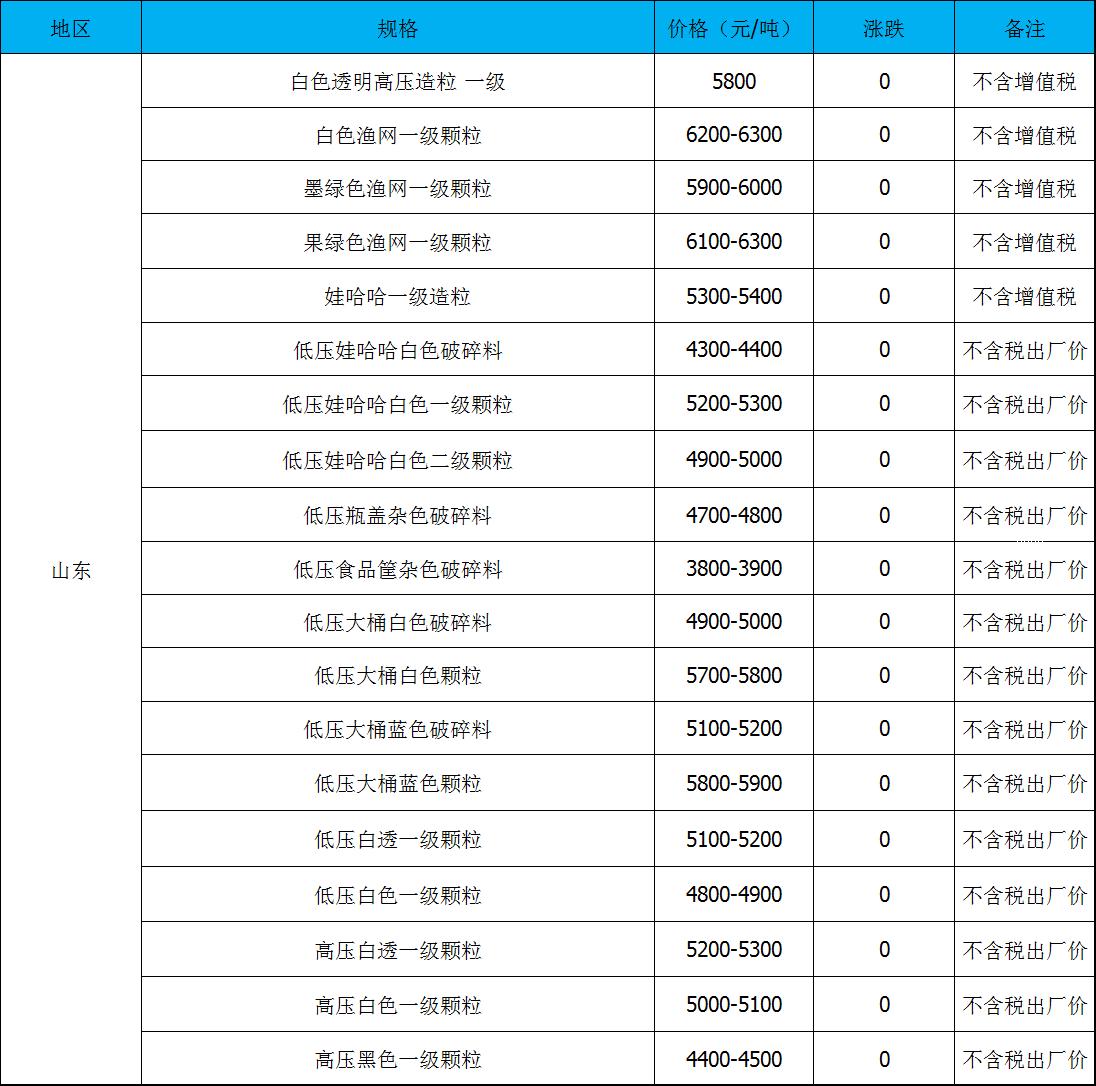The width and height of the screenshot is (1096, 1086).
Task: Click the 低压大桶蓝色颗粒 cell
Action: (397, 784)
